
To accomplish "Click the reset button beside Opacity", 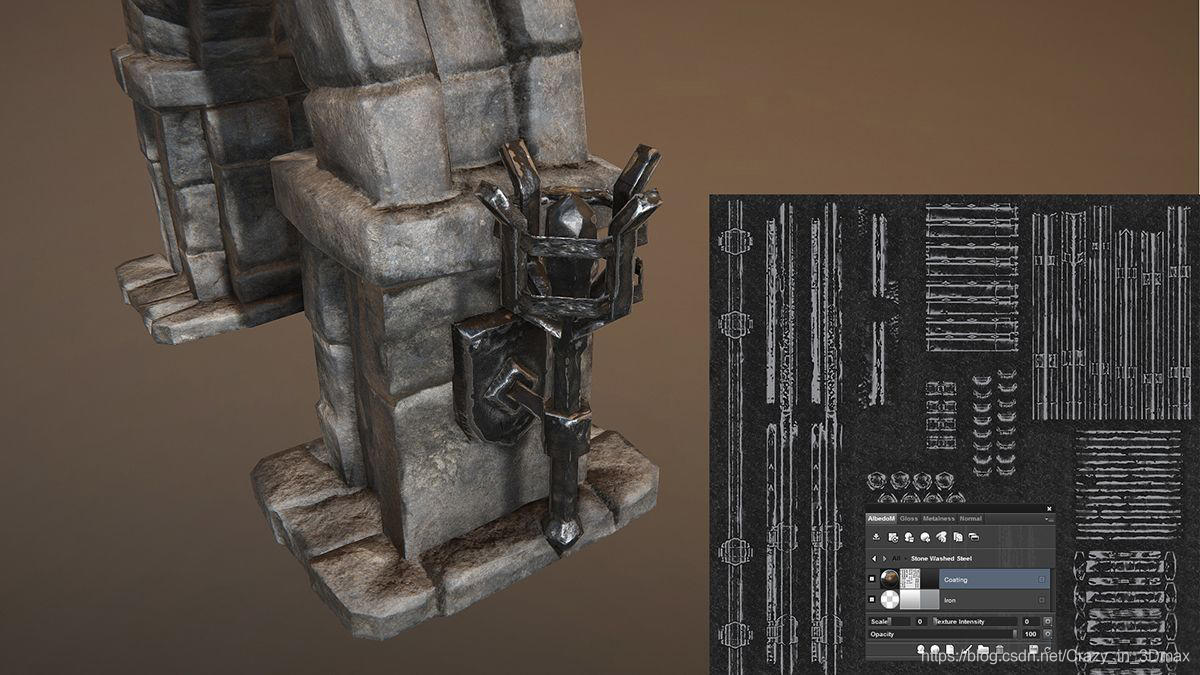I will tap(1047, 634).
